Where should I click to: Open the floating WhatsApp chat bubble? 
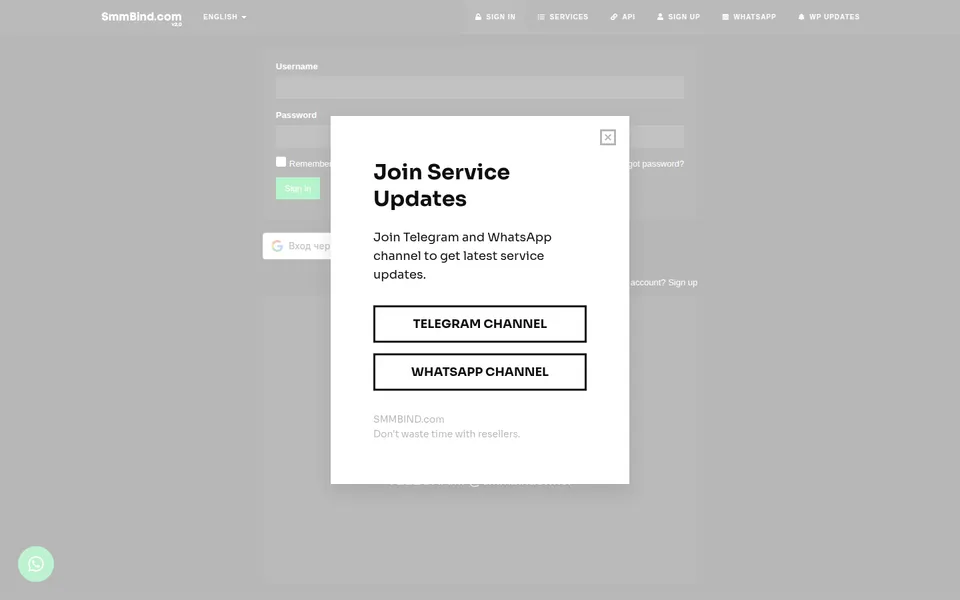36,564
